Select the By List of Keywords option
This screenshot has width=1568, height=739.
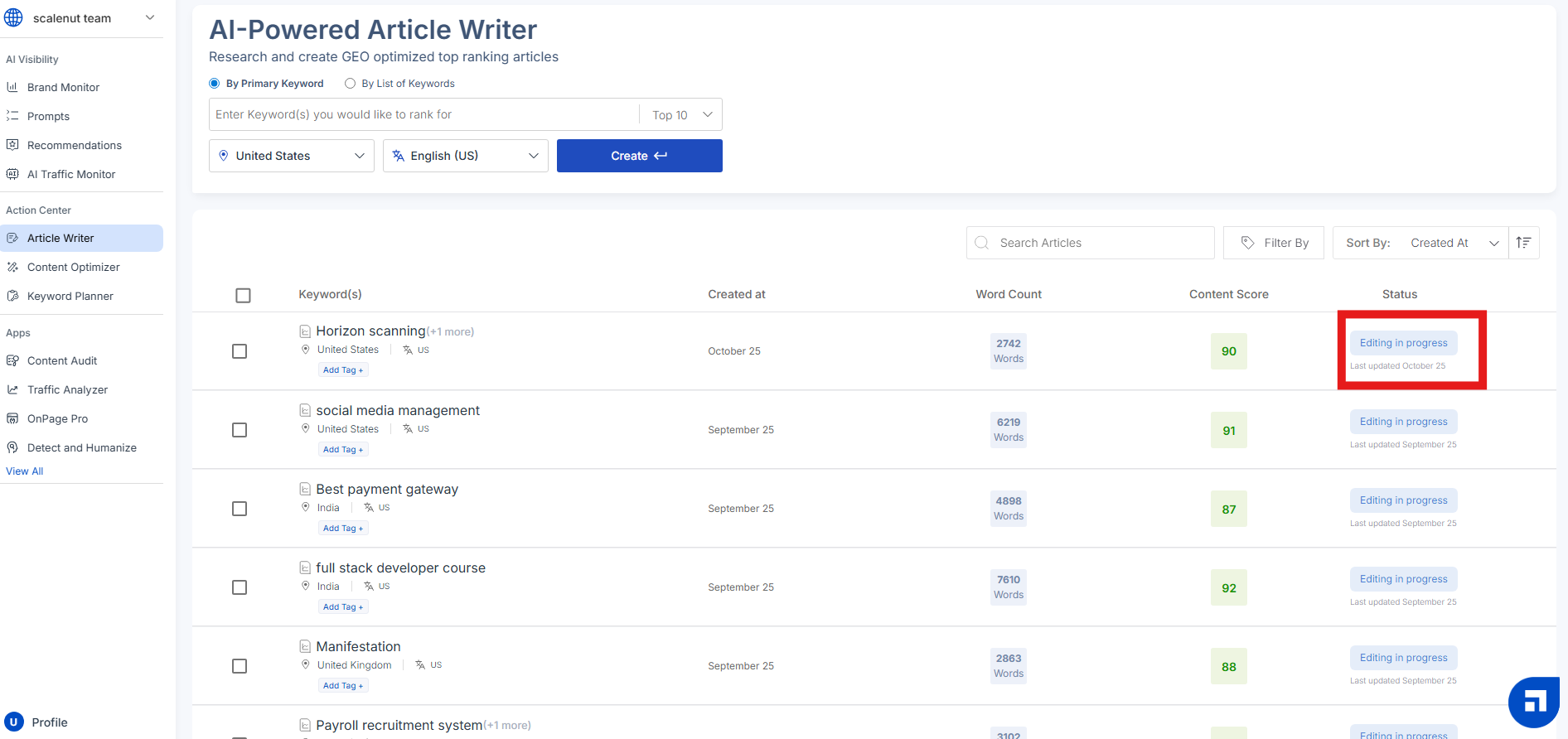tap(351, 84)
